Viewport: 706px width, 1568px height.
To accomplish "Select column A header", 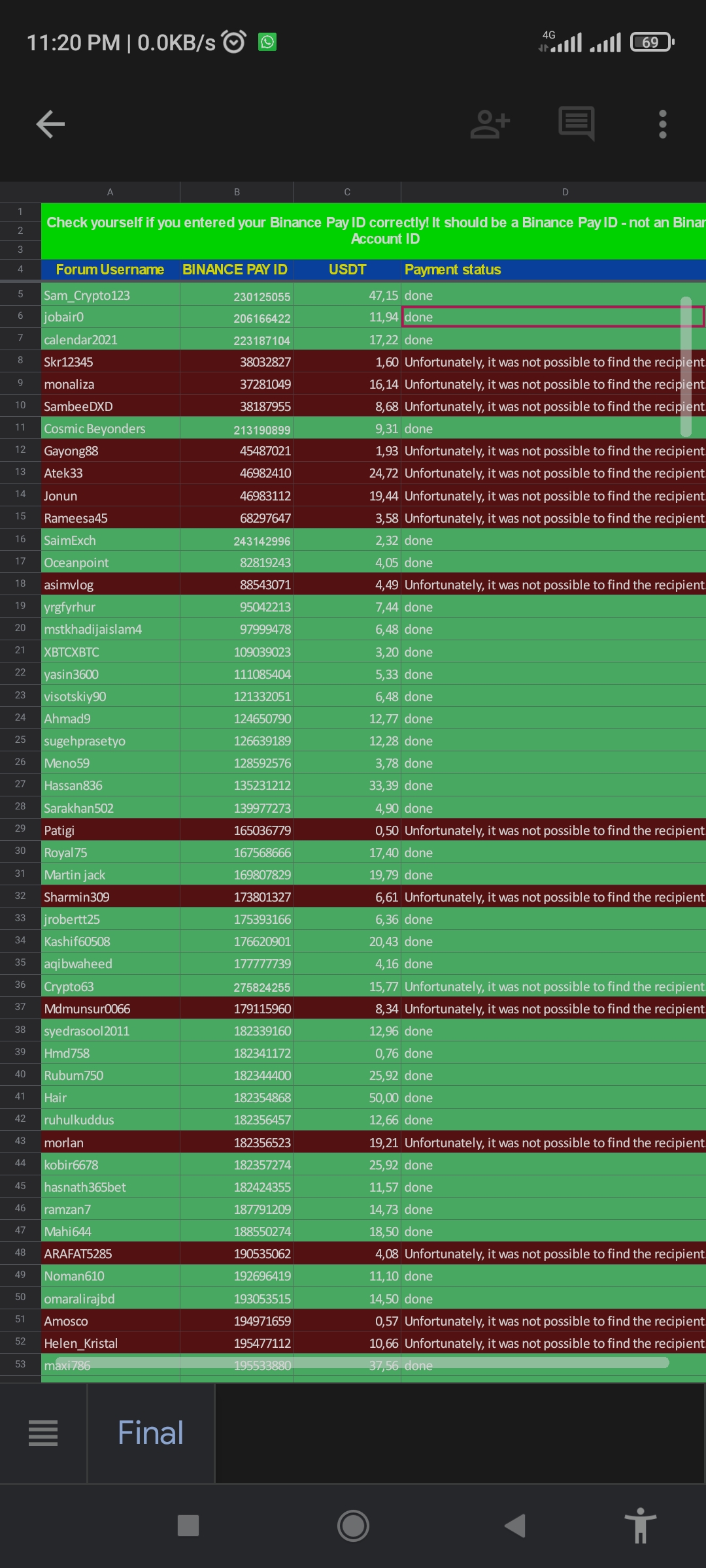I will point(110,192).
